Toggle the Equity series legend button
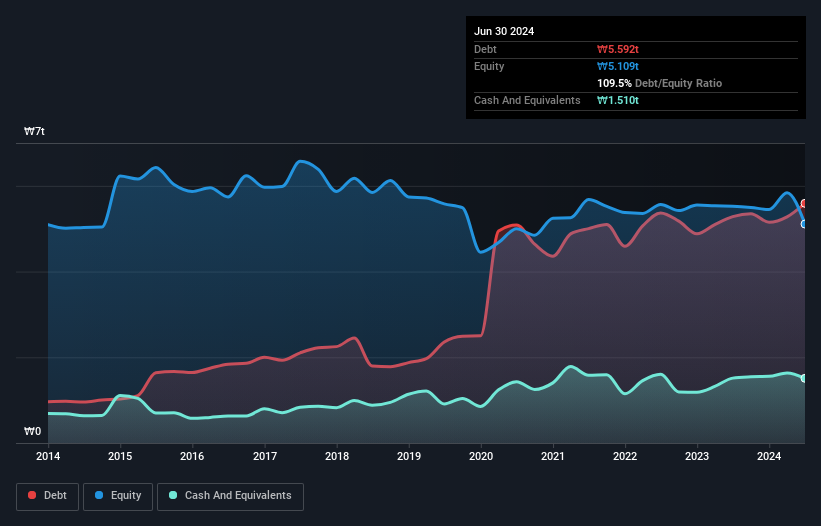Viewport: 821px width, 526px height. point(118,496)
